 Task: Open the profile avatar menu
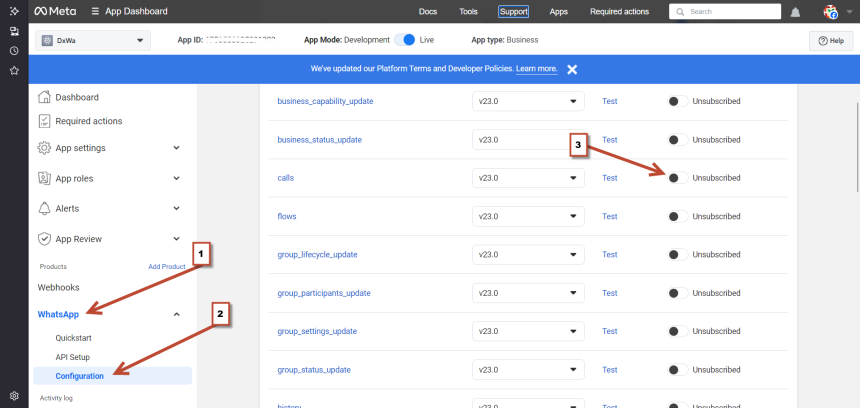831,12
